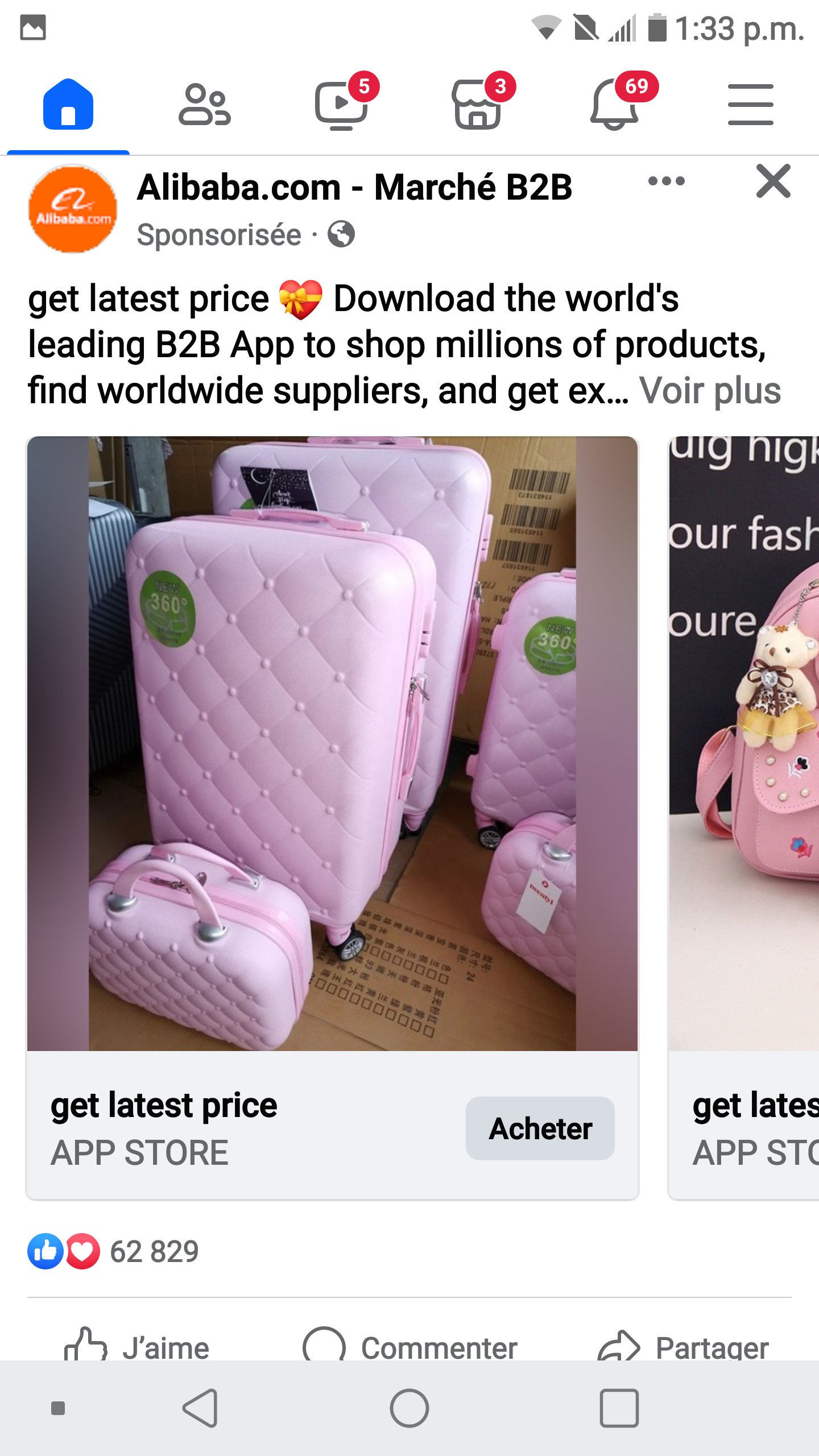Viewport: 819px width, 1456px height.
Task: Tap the Android recent apps square
Action: point(619,1408)
